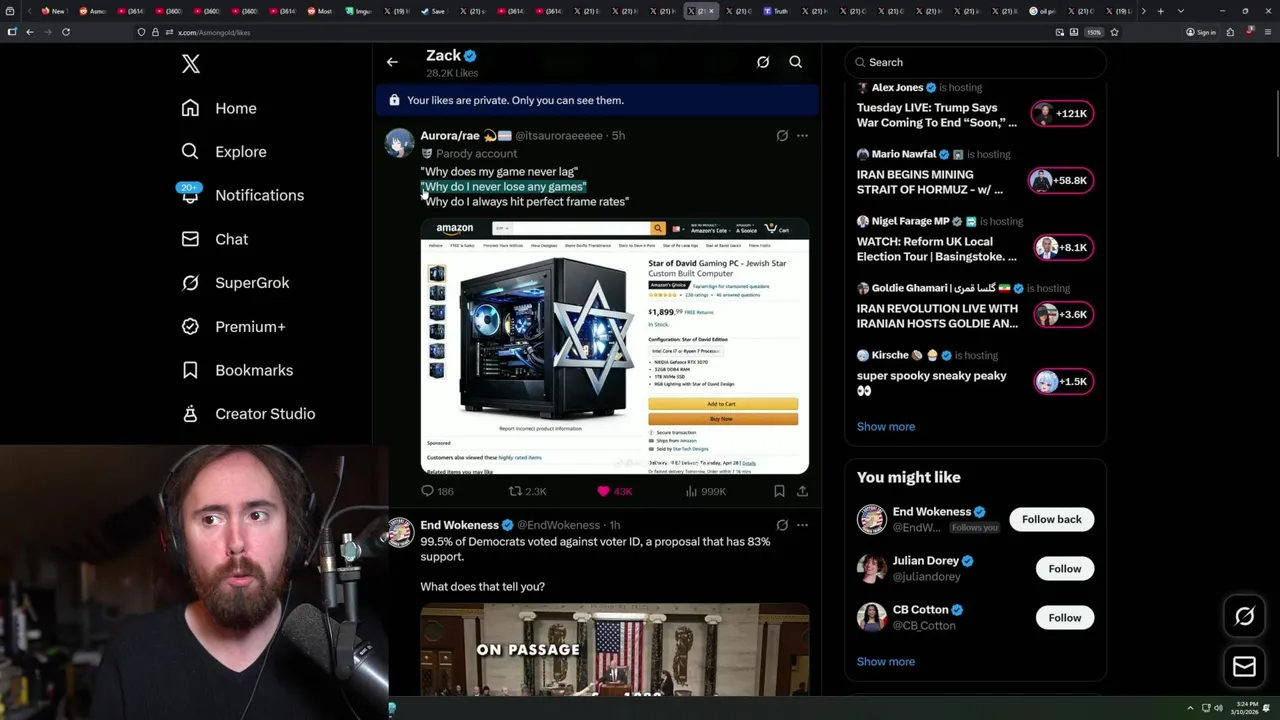Image resolution: width=1280 pixels, height=720 pixels.
Task: Open Chat from the sidebar
Action: 215,239
